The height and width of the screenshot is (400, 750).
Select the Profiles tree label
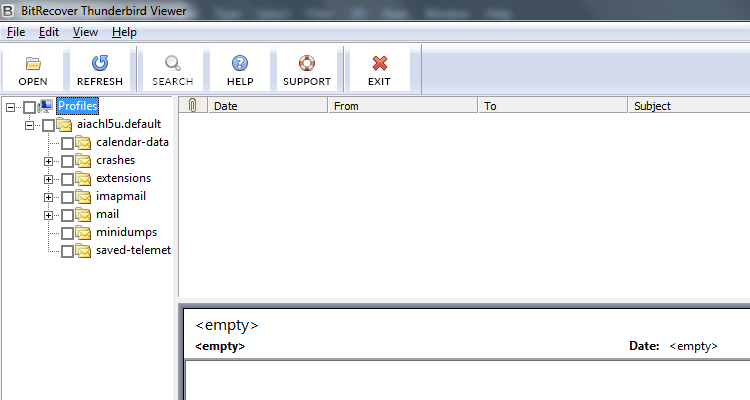click(x=77, y=106)
